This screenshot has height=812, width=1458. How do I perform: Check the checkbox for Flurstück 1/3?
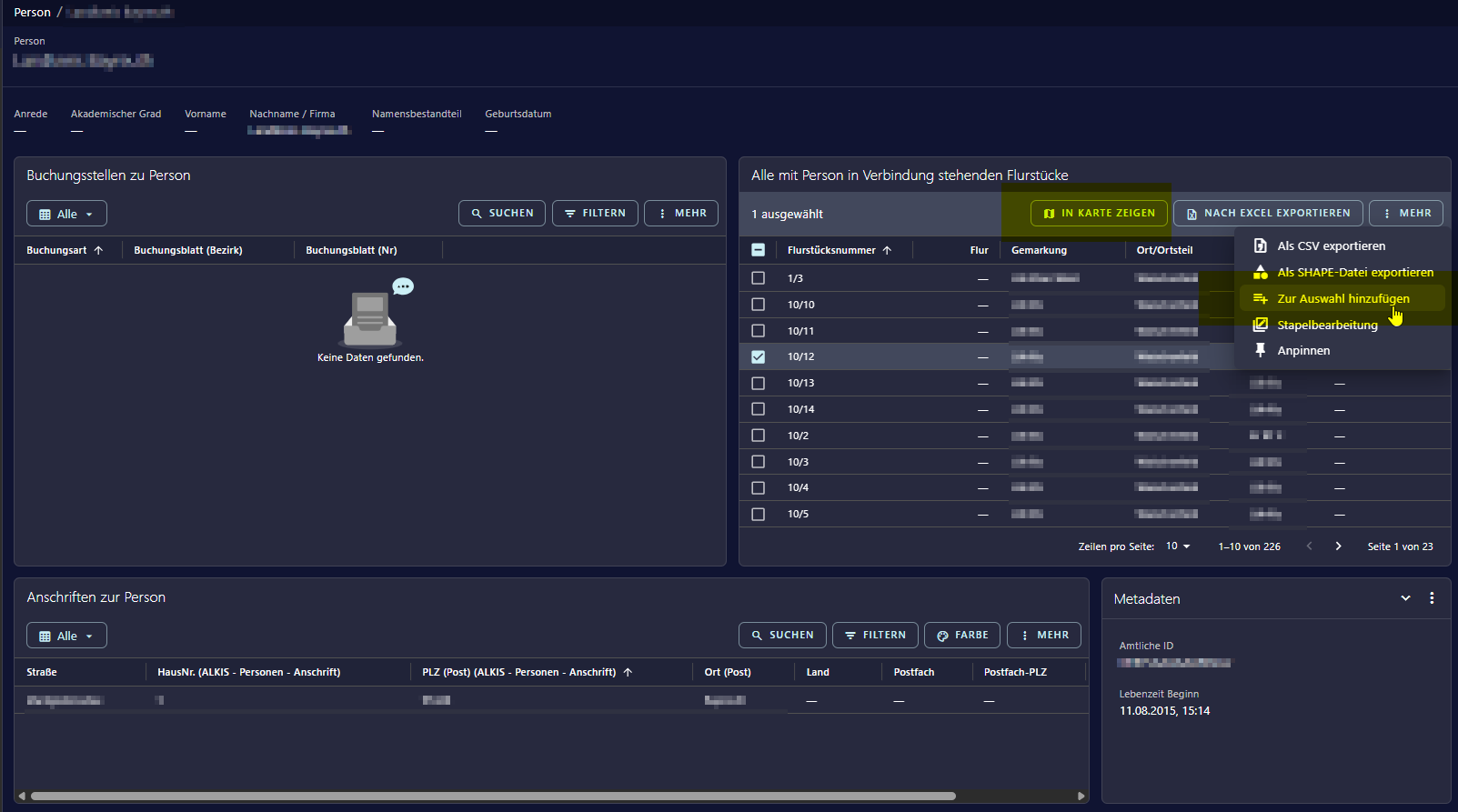point(758,278)
